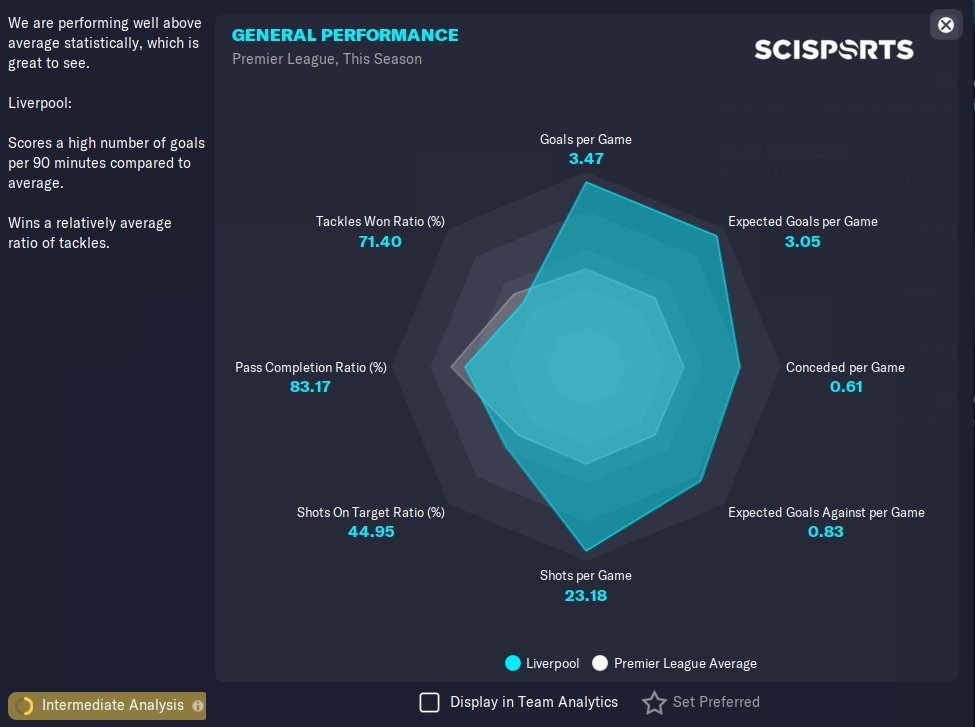
Task: Click the Shots On Target Ratio label
Action: click(x=371, y=512)
